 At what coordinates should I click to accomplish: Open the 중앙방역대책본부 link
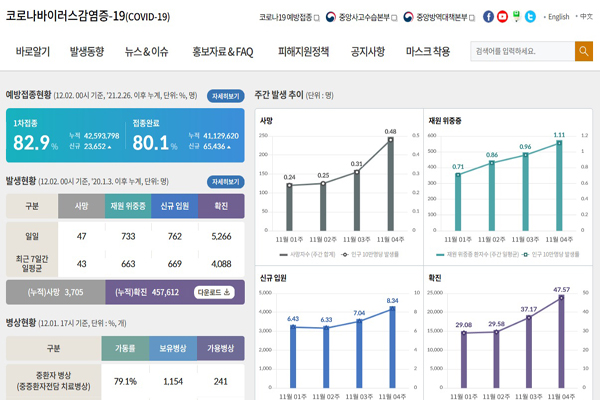point(442,17)
